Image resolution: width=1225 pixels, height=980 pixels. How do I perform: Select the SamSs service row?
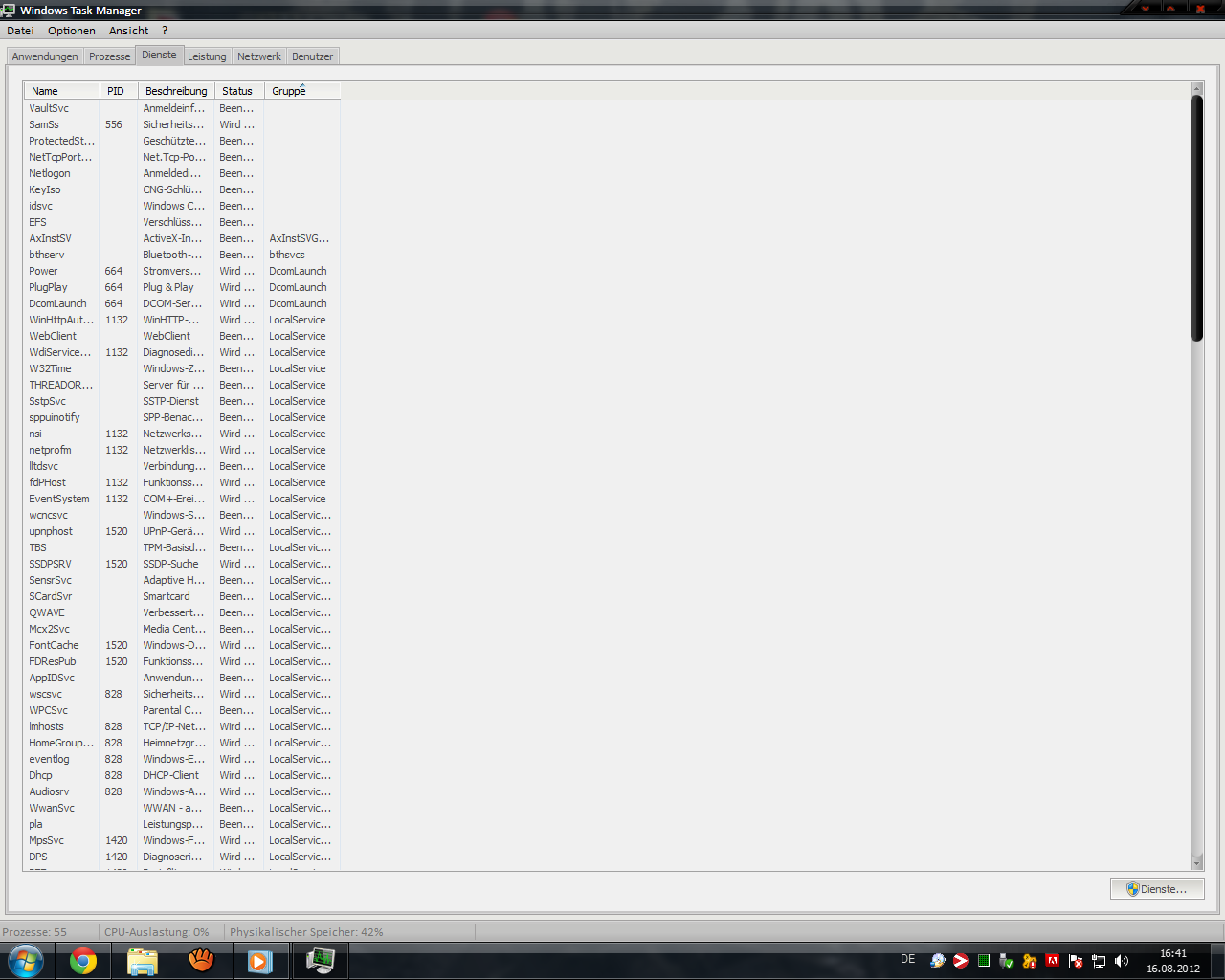(x=182, y=124)
